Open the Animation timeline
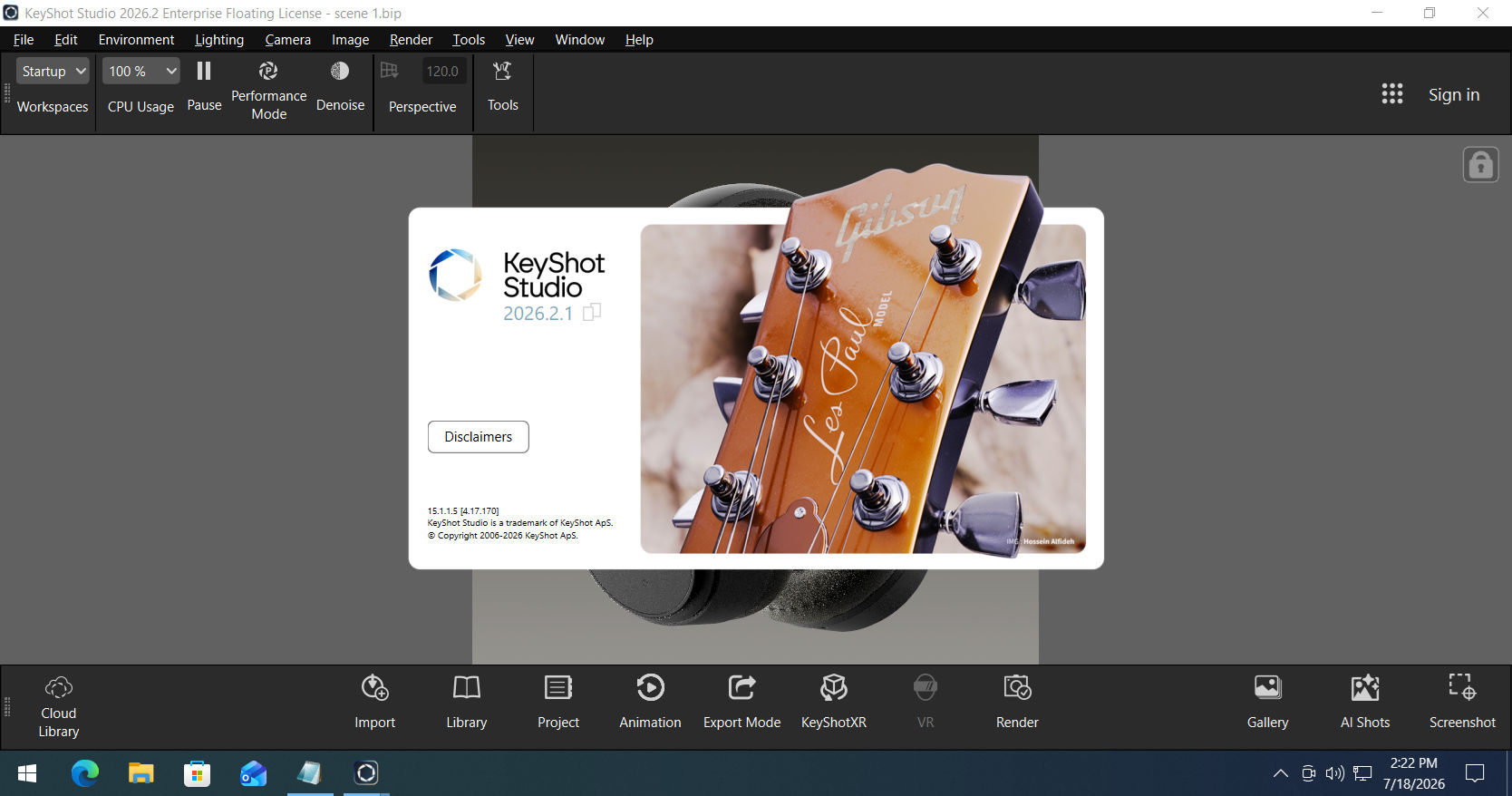This screenshot has width=1512, height=796. pos(650,702)
